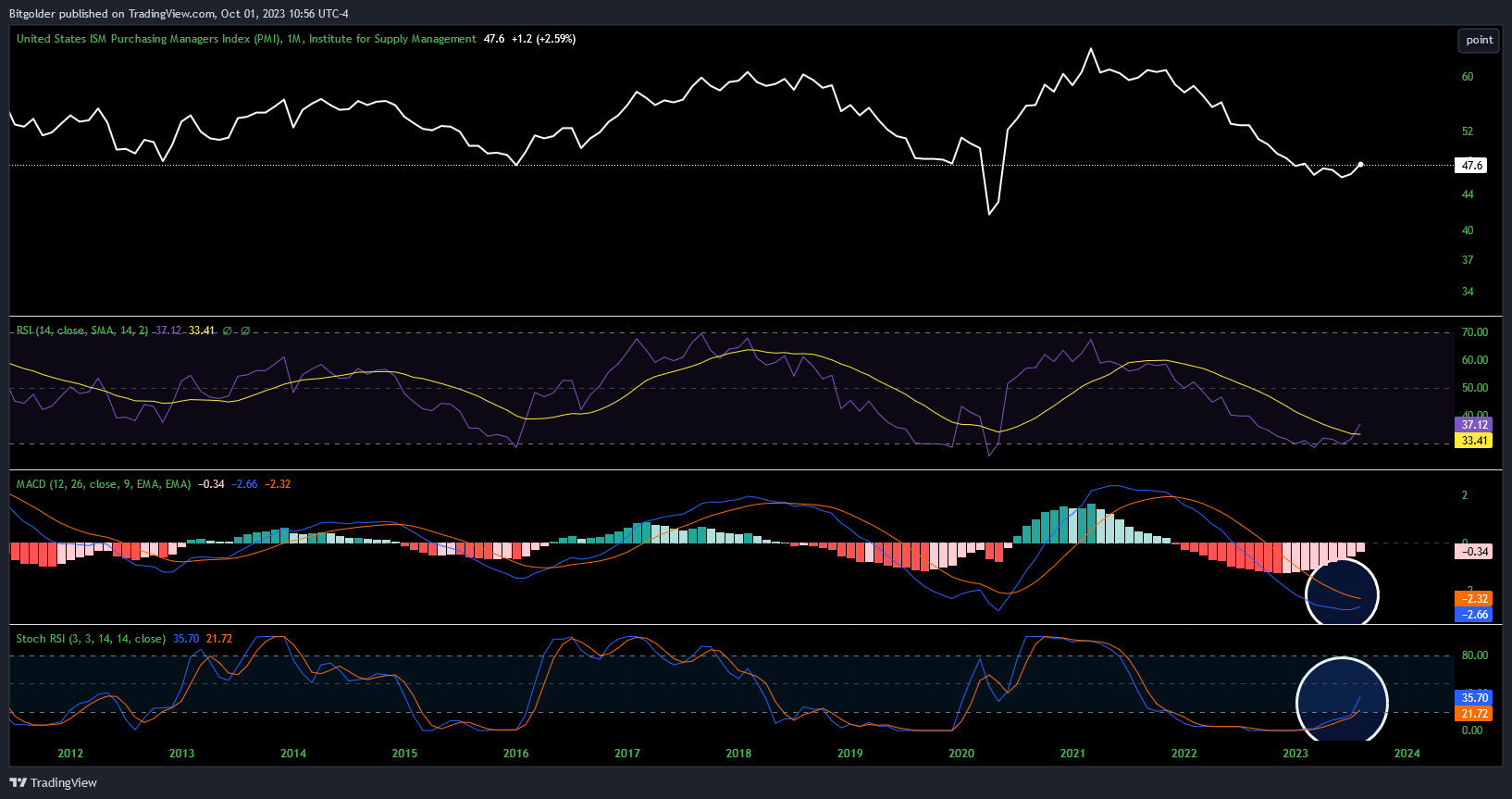Click the year 2017 on the time axis
The image size is (1512, 799).
pos(627,754)
